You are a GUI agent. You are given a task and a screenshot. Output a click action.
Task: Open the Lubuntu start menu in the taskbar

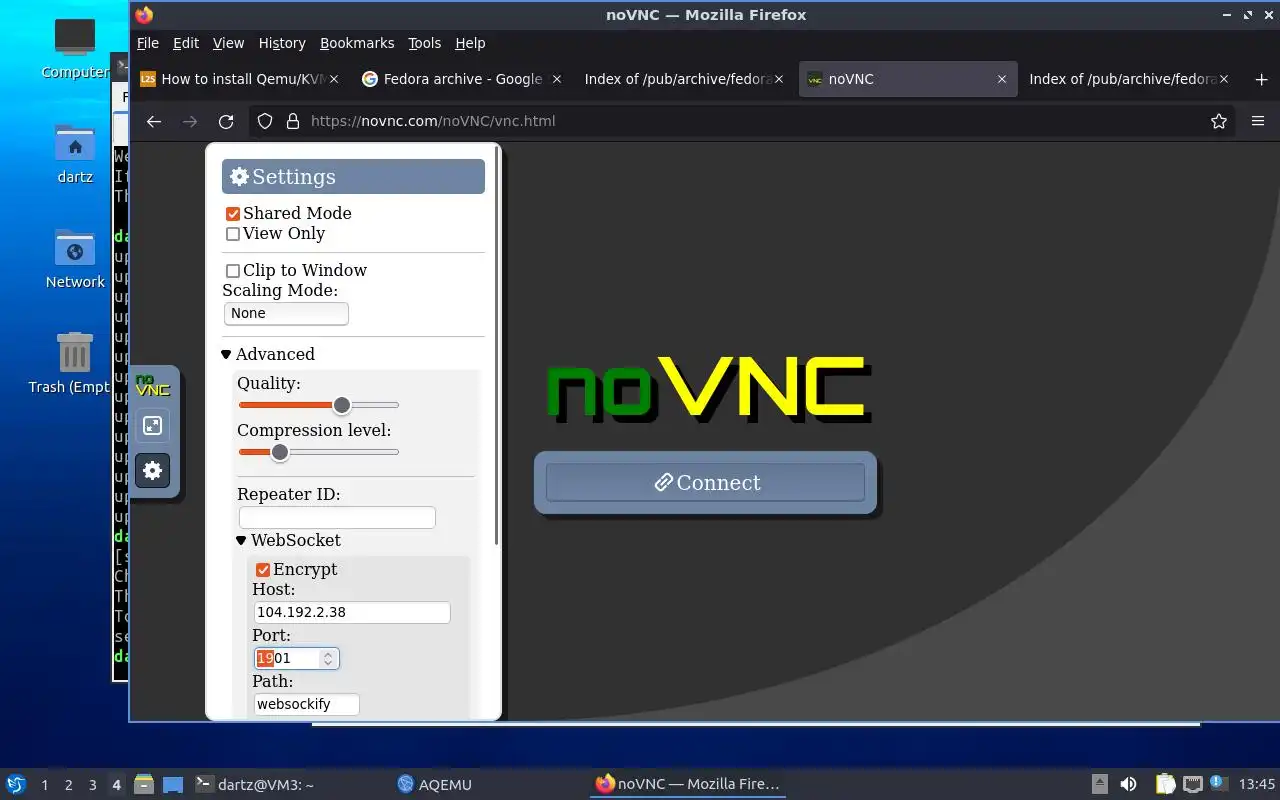pyautogui.click(x=16, y=784)
